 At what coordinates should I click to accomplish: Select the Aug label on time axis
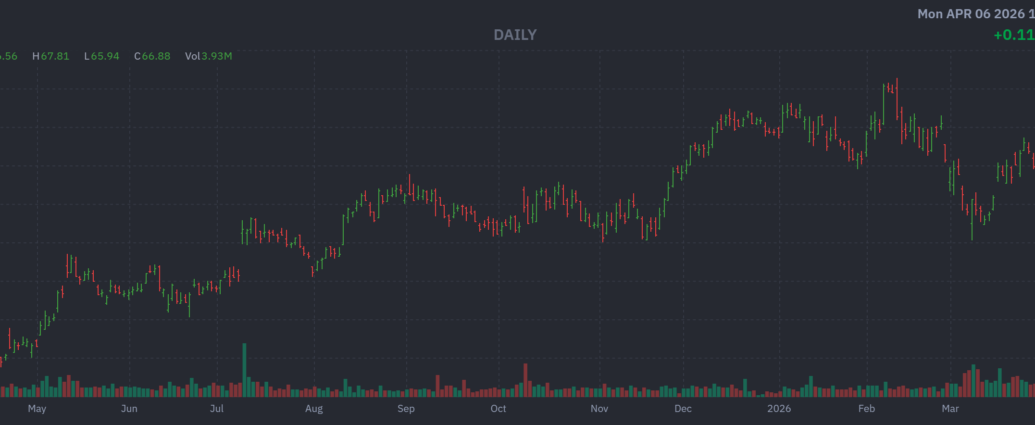314,409
